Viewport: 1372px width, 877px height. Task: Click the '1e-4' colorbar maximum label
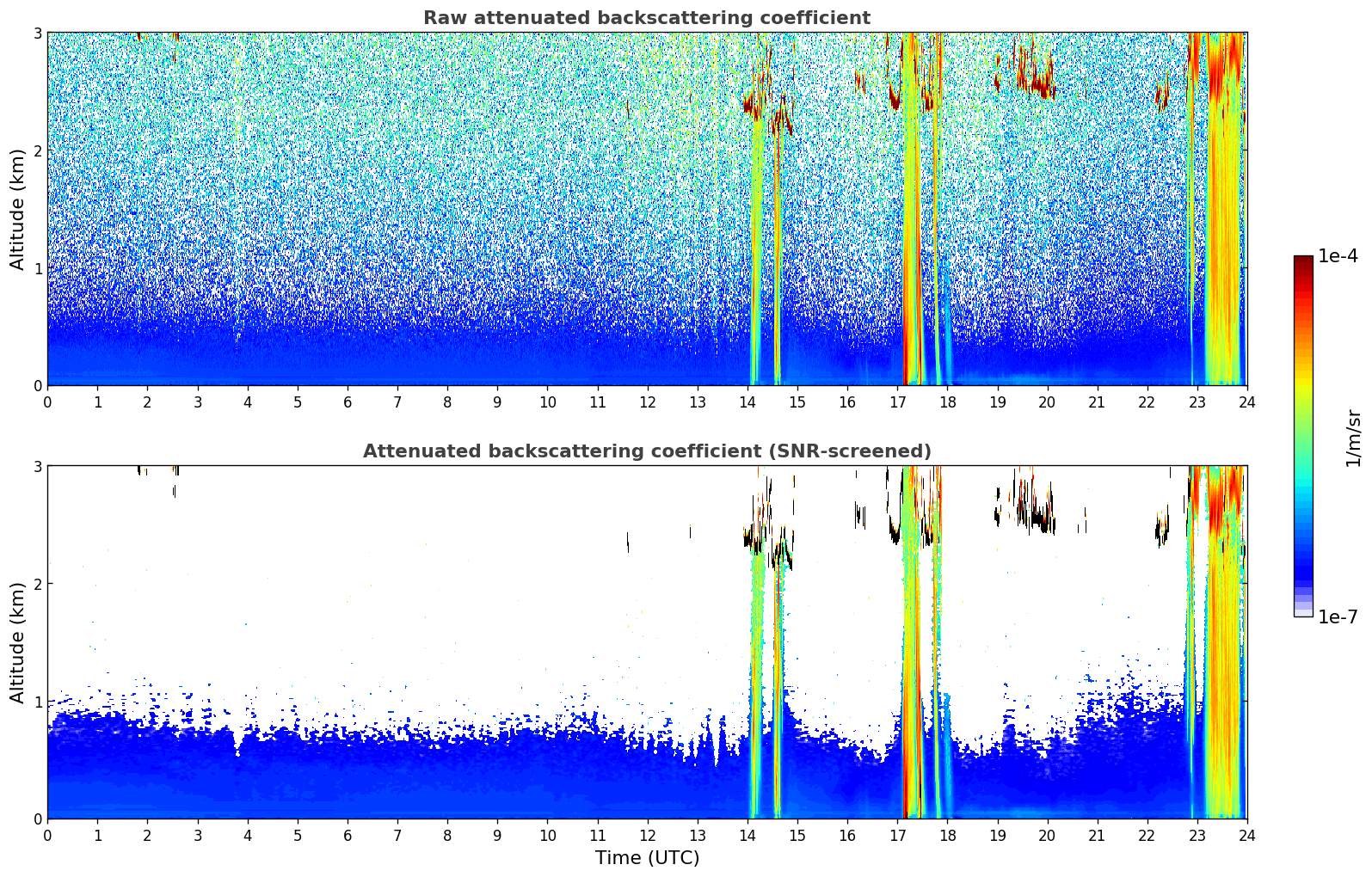coord(1338,256)
